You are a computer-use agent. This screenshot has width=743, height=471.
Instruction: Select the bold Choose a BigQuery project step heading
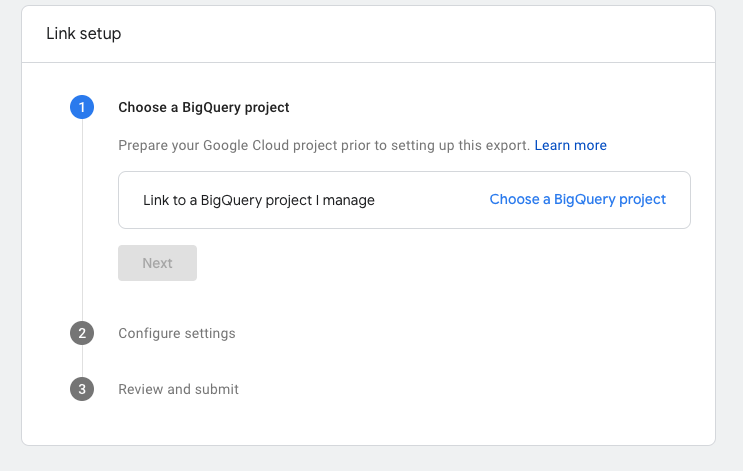204,108
